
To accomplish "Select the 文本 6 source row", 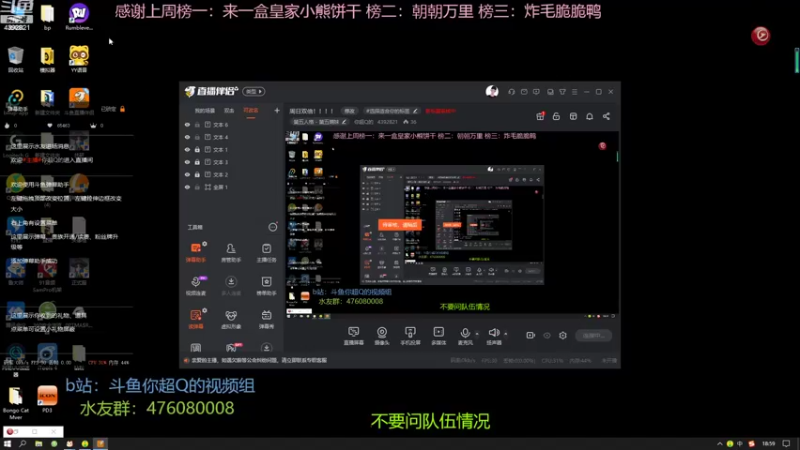I will point(232,124).
